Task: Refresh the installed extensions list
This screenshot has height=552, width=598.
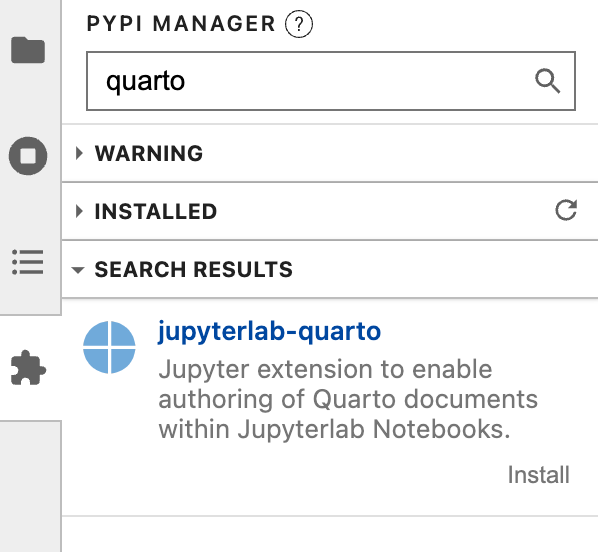Action: 566,210
